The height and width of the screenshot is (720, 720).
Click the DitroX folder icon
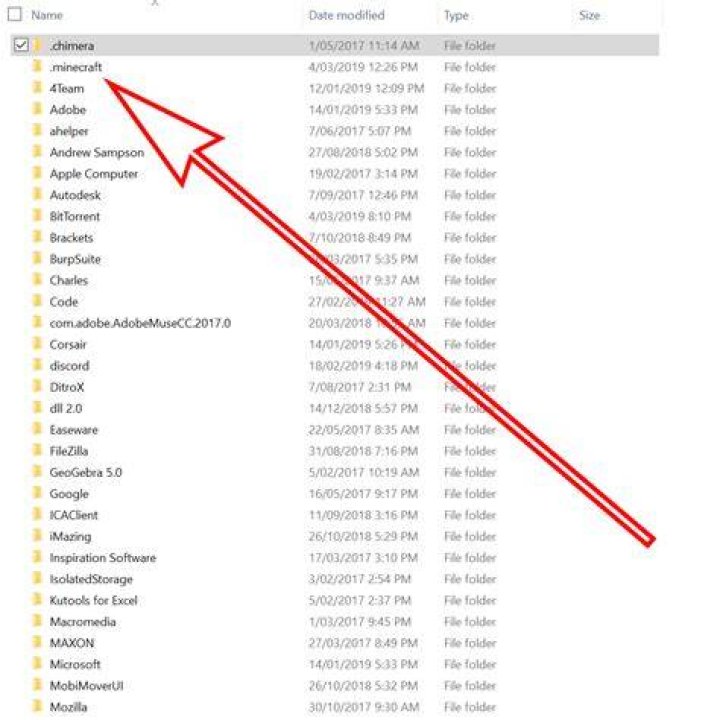pos(38,387)
